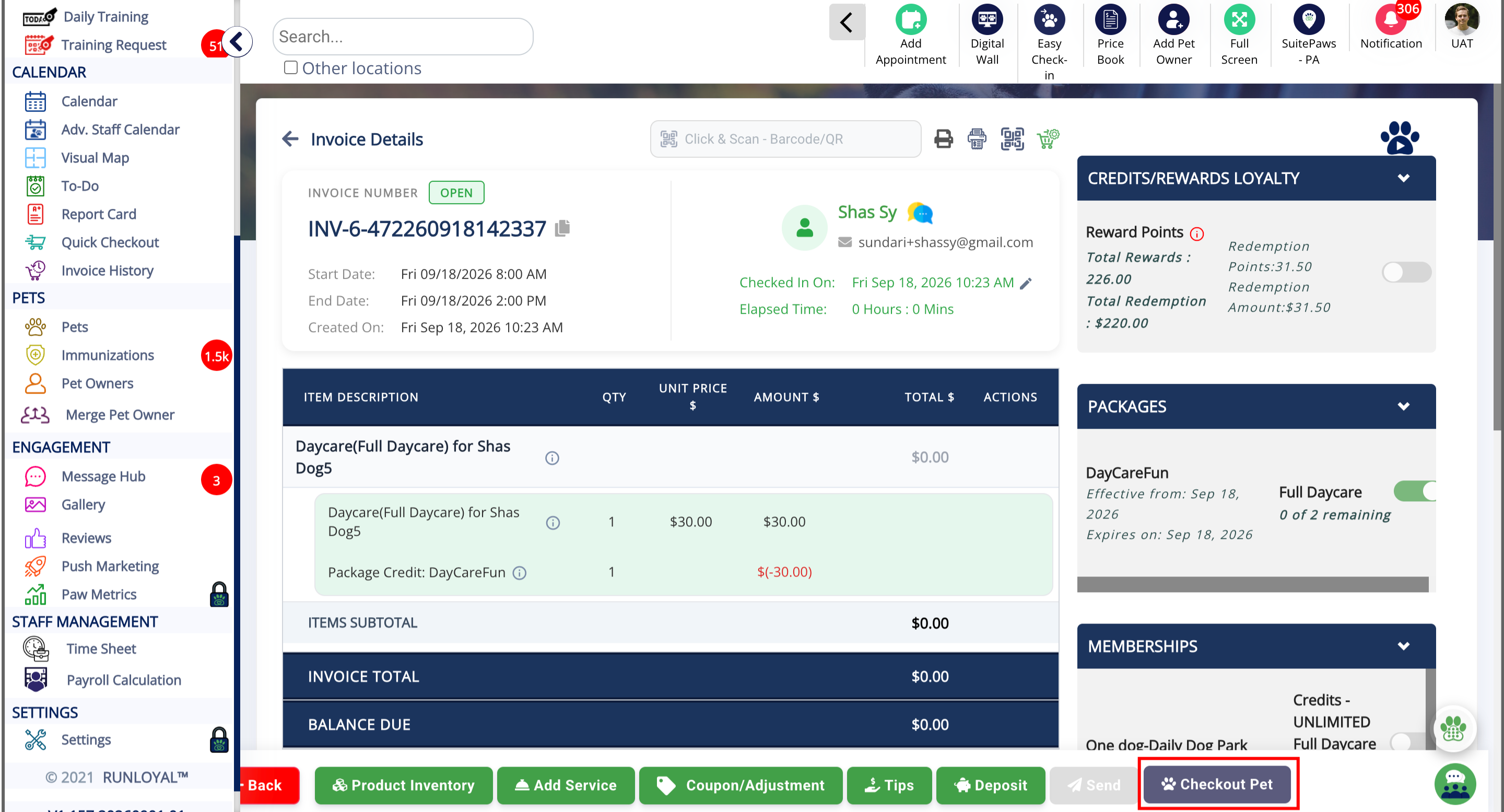This screenshot has width=1504, height=812.
Task: Toggle the Full Daycare package switch
Action: [x=1415, y=491]
